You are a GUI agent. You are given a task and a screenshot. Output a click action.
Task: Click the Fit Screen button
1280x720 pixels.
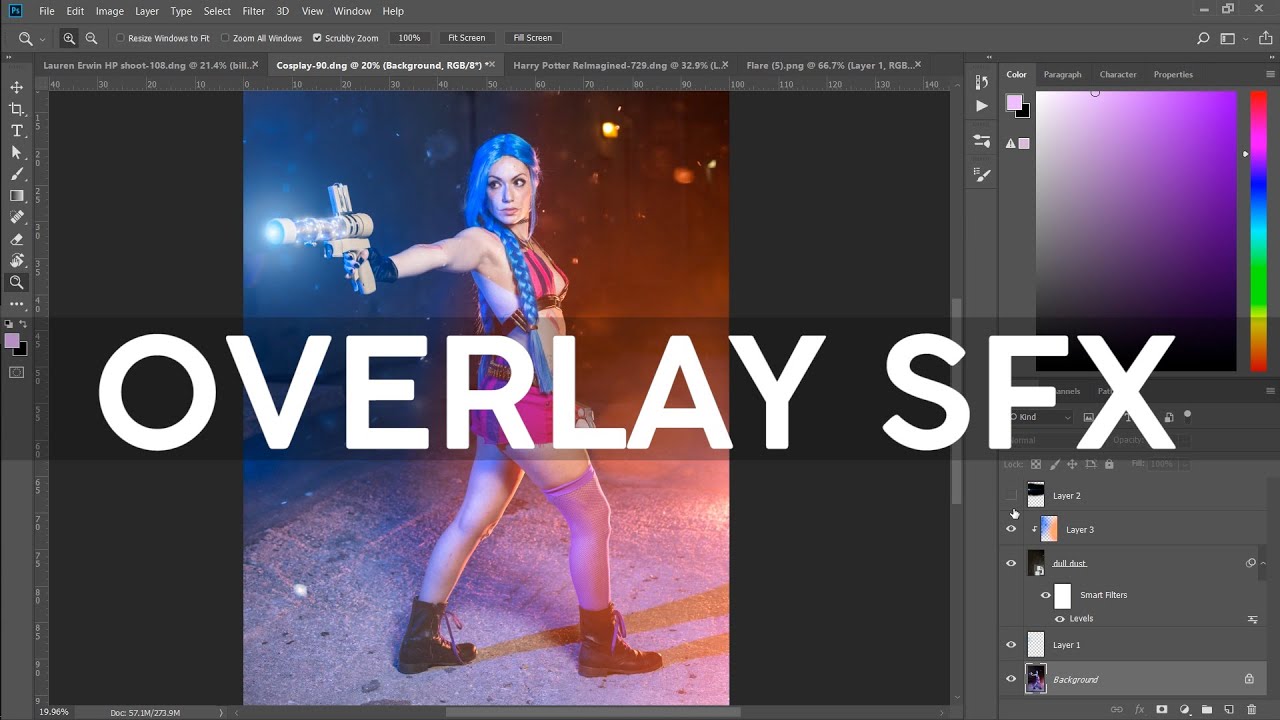pyautogui.click(x=466, y=38)
